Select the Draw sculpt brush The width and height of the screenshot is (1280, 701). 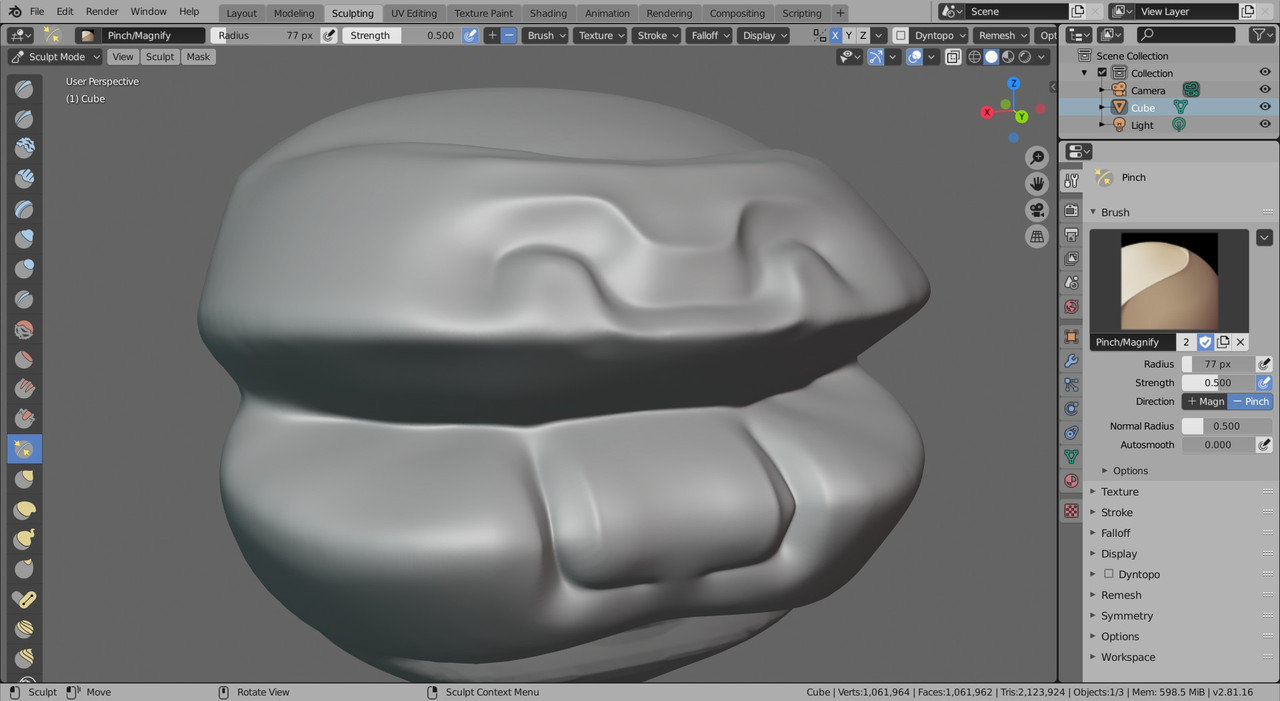[24, 89]
